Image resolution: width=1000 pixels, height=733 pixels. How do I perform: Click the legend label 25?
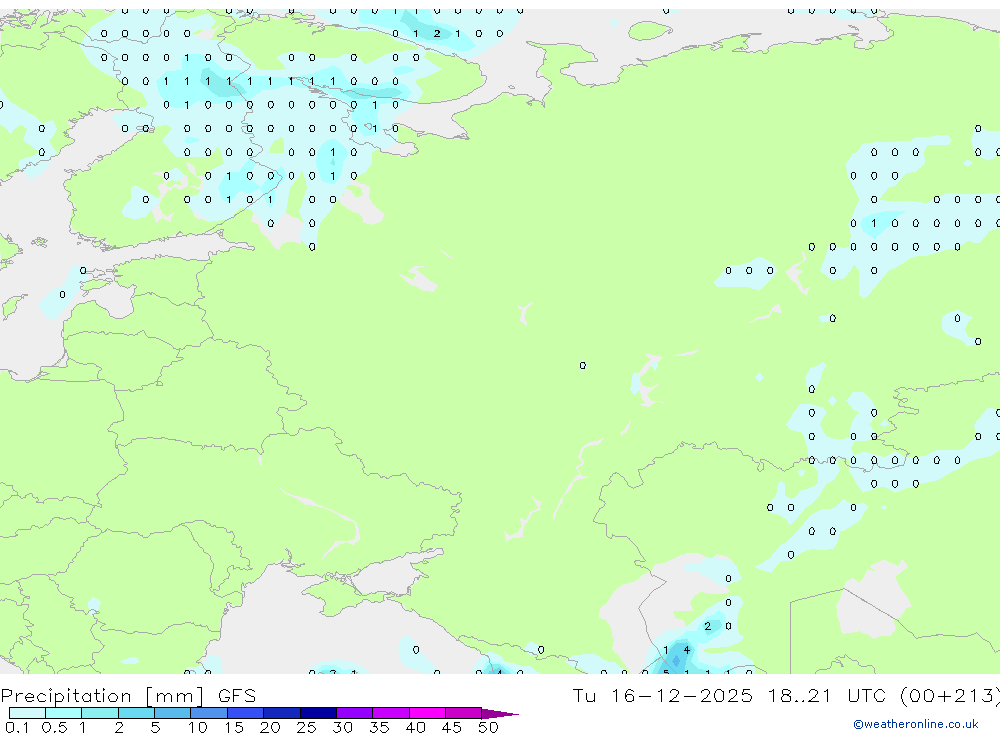point(306,727)
